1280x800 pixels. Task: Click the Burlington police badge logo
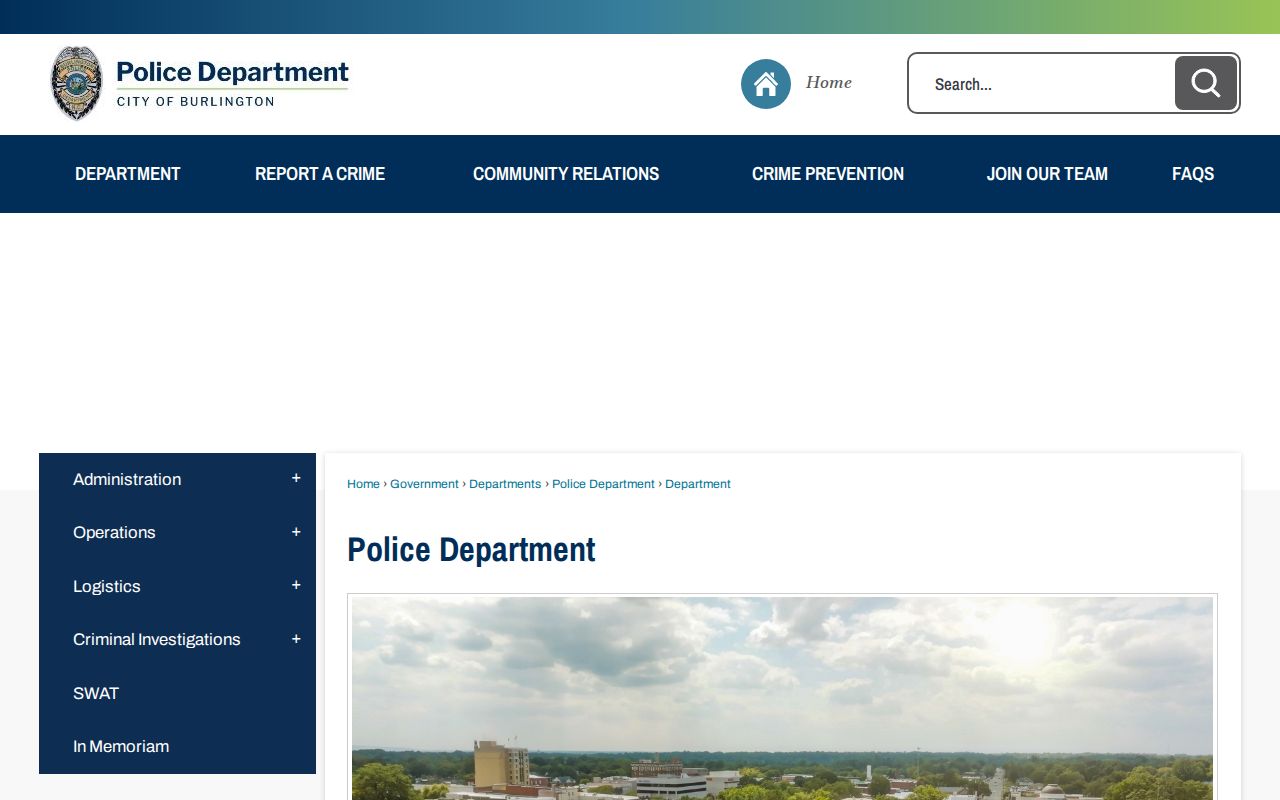(x=77, y=83)
